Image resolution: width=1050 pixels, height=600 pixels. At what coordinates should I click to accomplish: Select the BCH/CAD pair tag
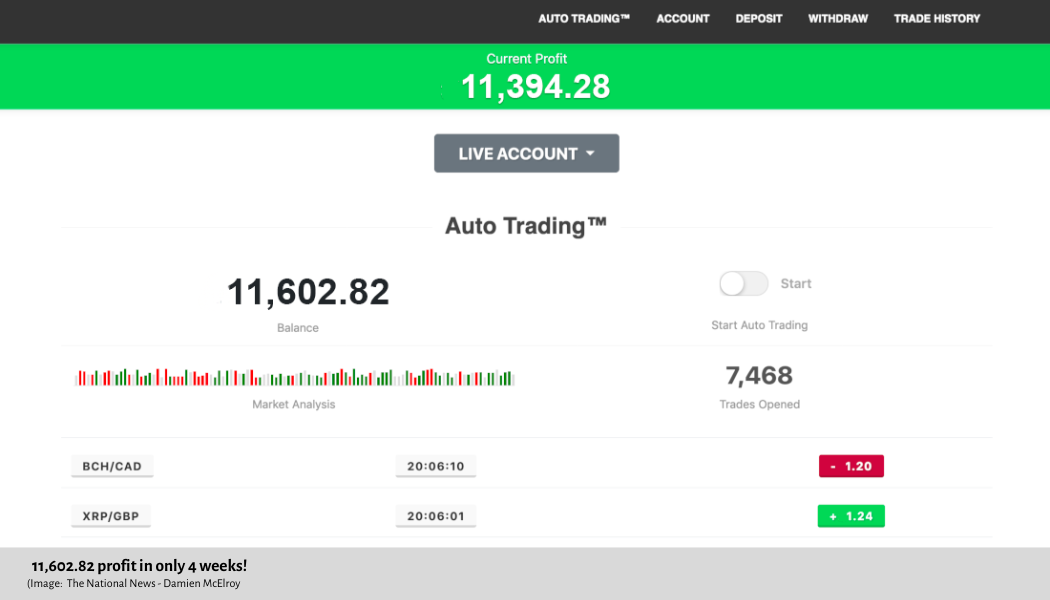click(112, 466)
